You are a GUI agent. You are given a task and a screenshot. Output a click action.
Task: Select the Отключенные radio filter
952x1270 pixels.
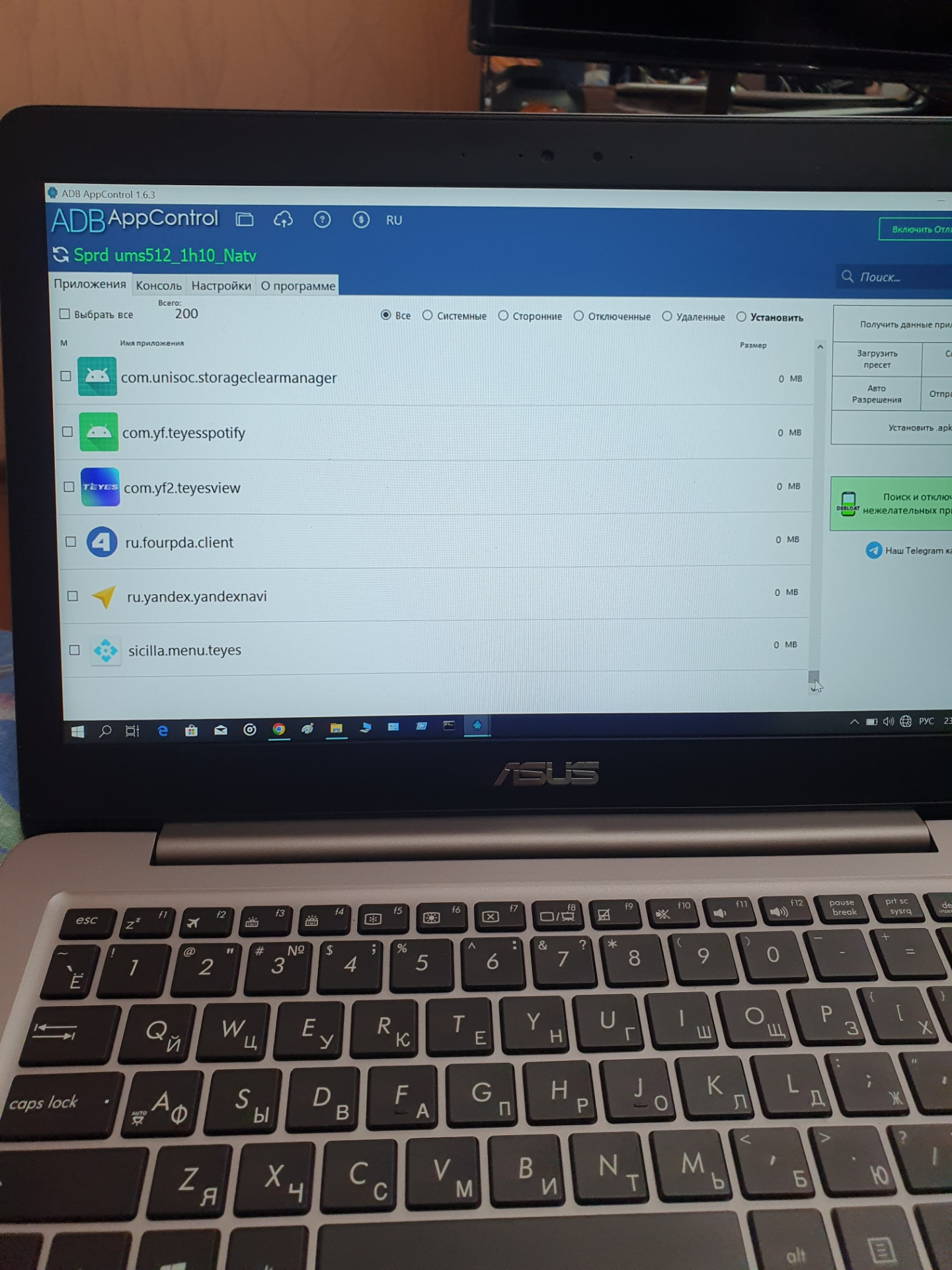click(x=578, y=316)
